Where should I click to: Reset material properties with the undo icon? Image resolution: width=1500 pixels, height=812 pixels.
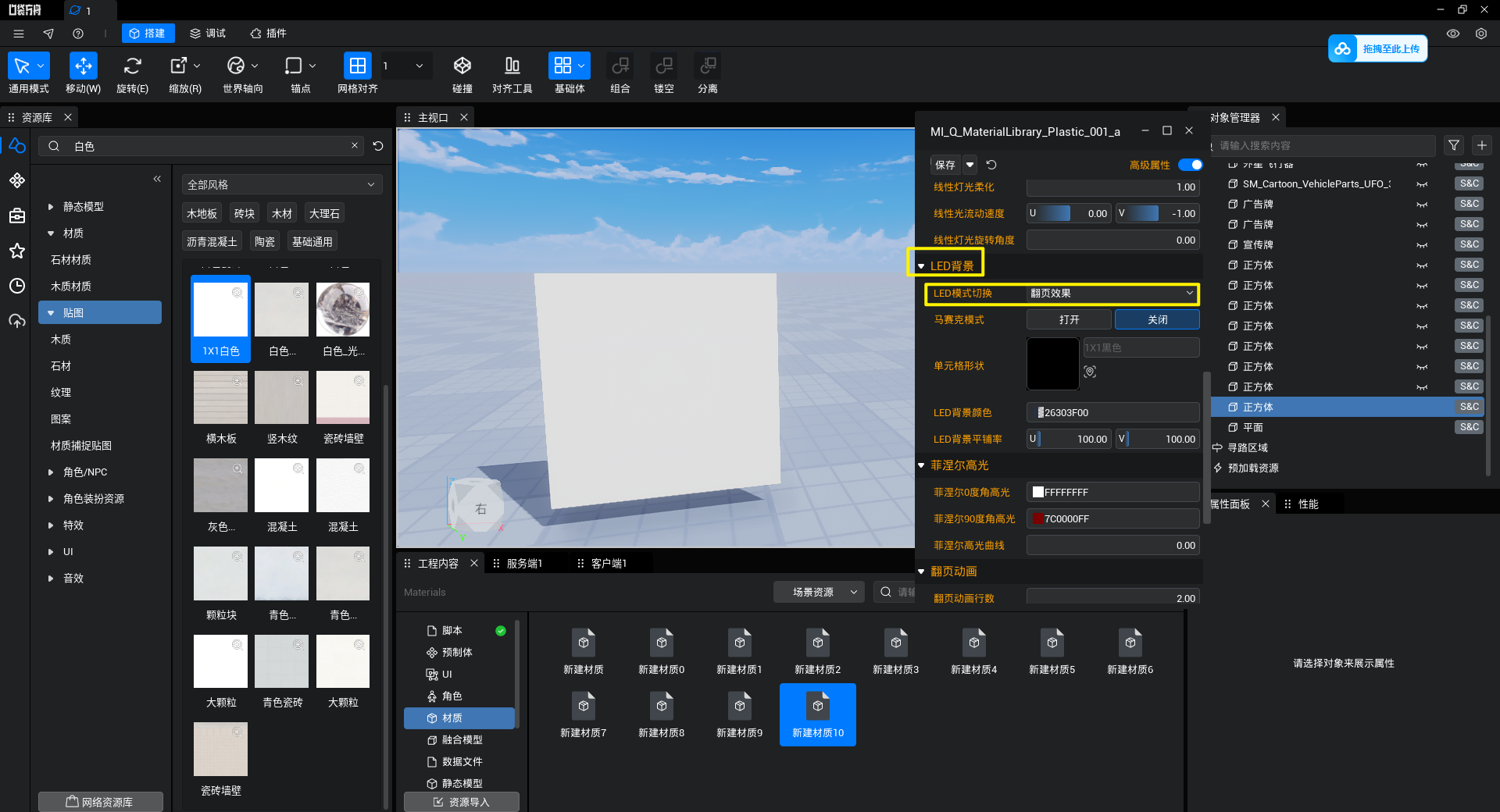point(991,165)
